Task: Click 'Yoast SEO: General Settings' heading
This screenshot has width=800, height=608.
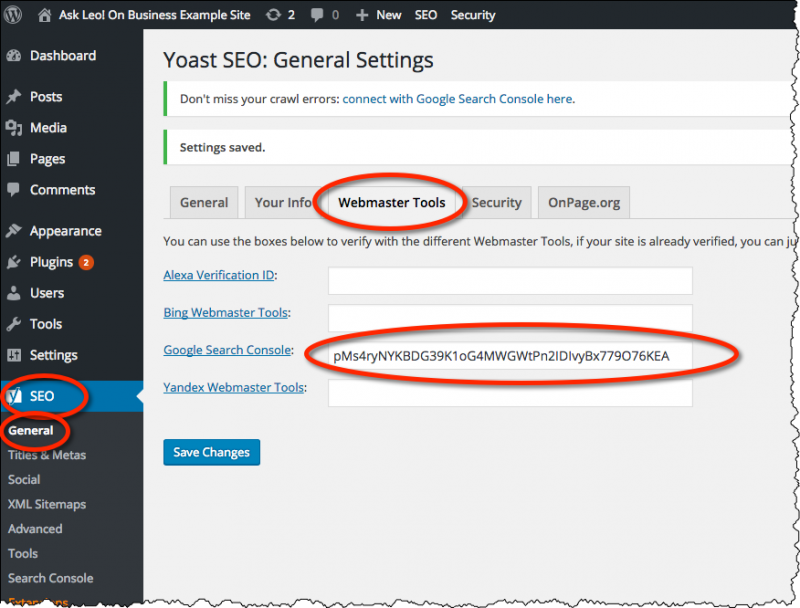Action: click(x=298, y=60)
